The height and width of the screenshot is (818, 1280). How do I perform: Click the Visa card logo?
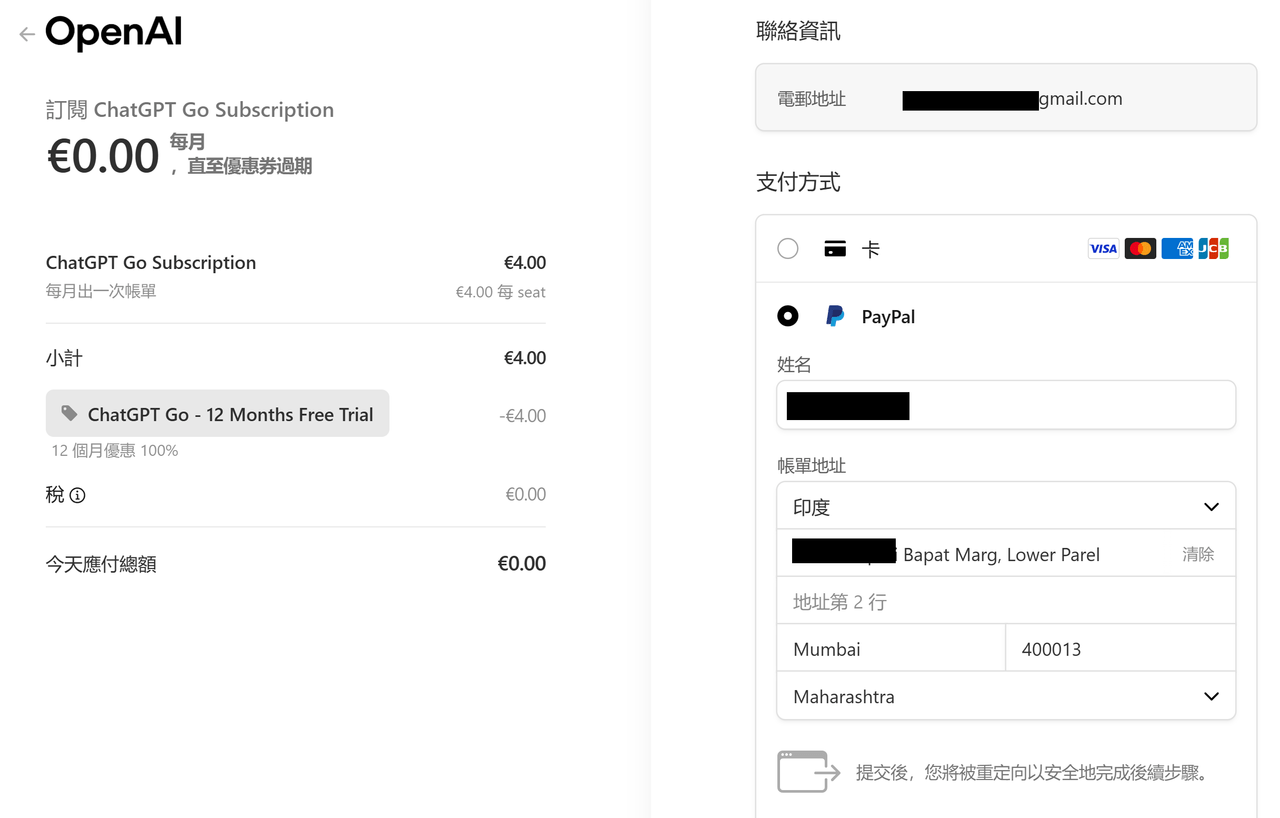pos(1103,249)
